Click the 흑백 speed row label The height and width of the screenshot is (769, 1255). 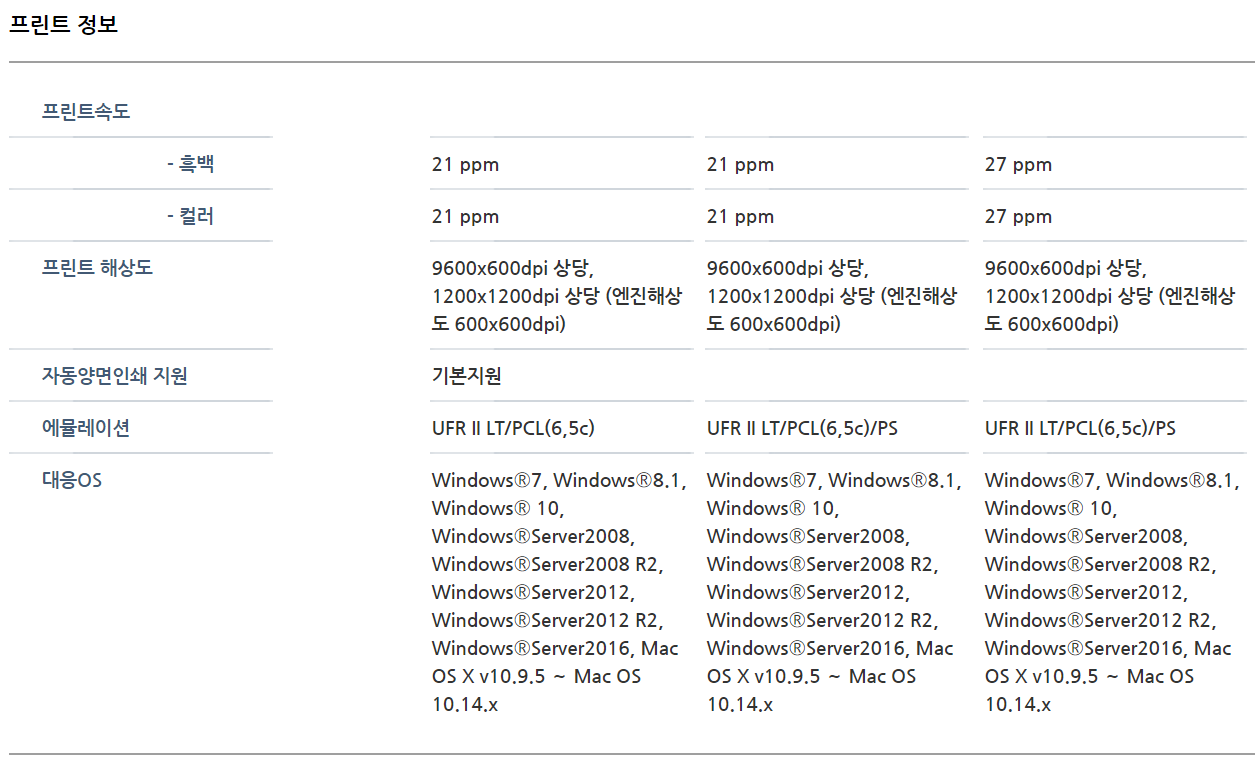click(190, 165)
